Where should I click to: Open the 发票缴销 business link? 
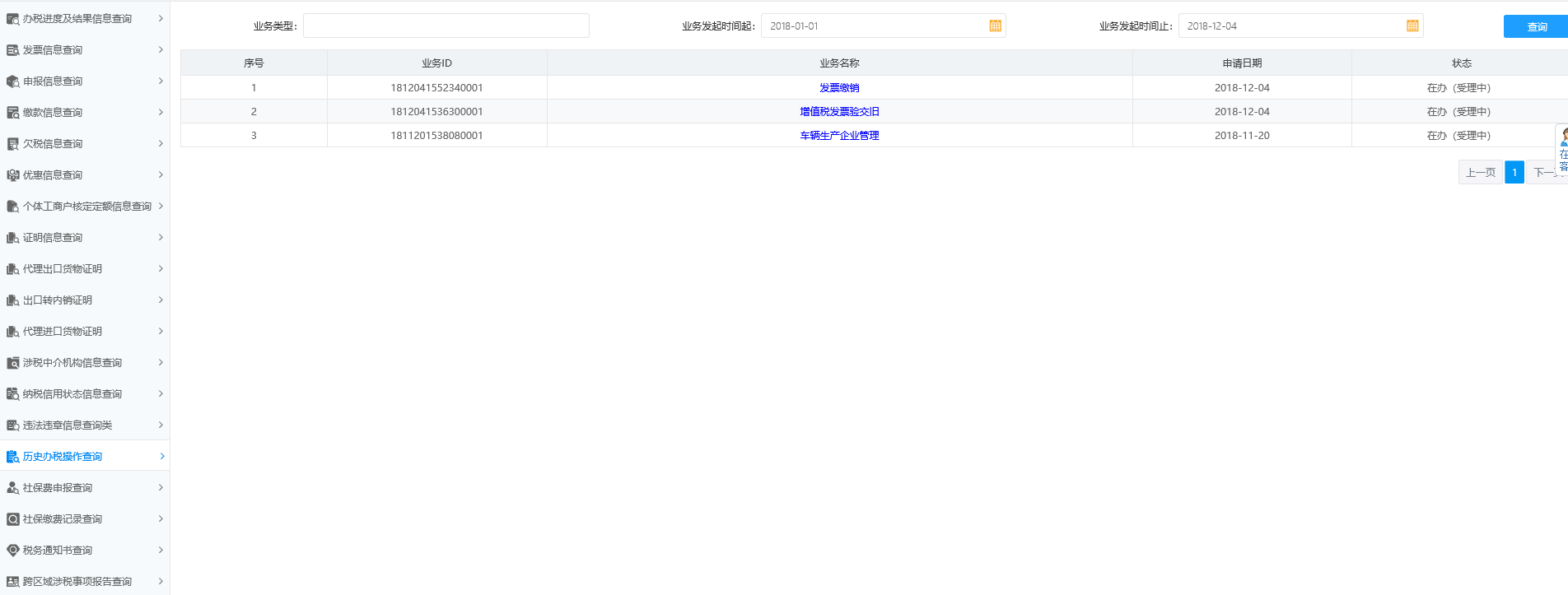[839, 88]
